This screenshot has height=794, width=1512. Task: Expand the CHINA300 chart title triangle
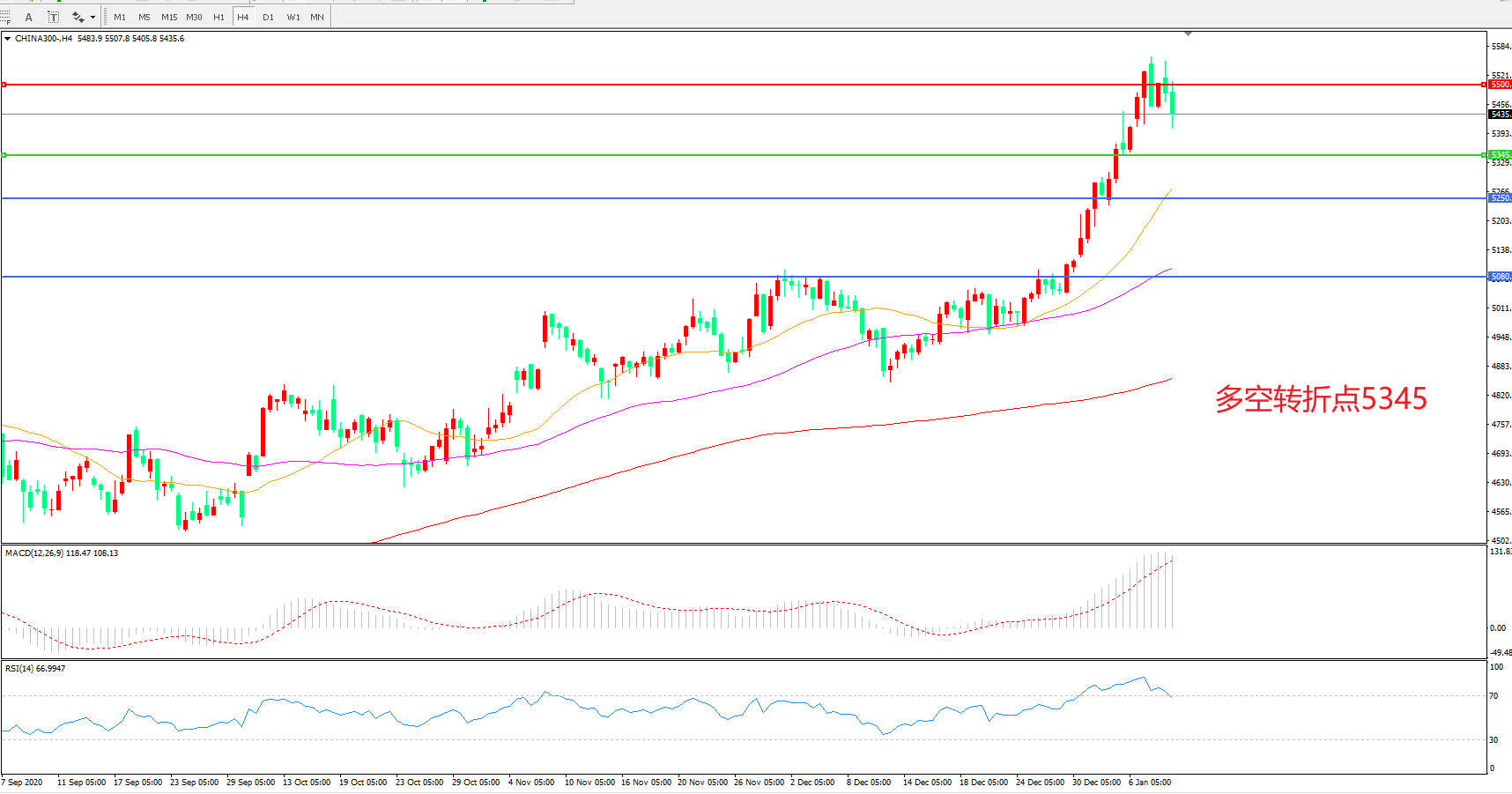8,39
